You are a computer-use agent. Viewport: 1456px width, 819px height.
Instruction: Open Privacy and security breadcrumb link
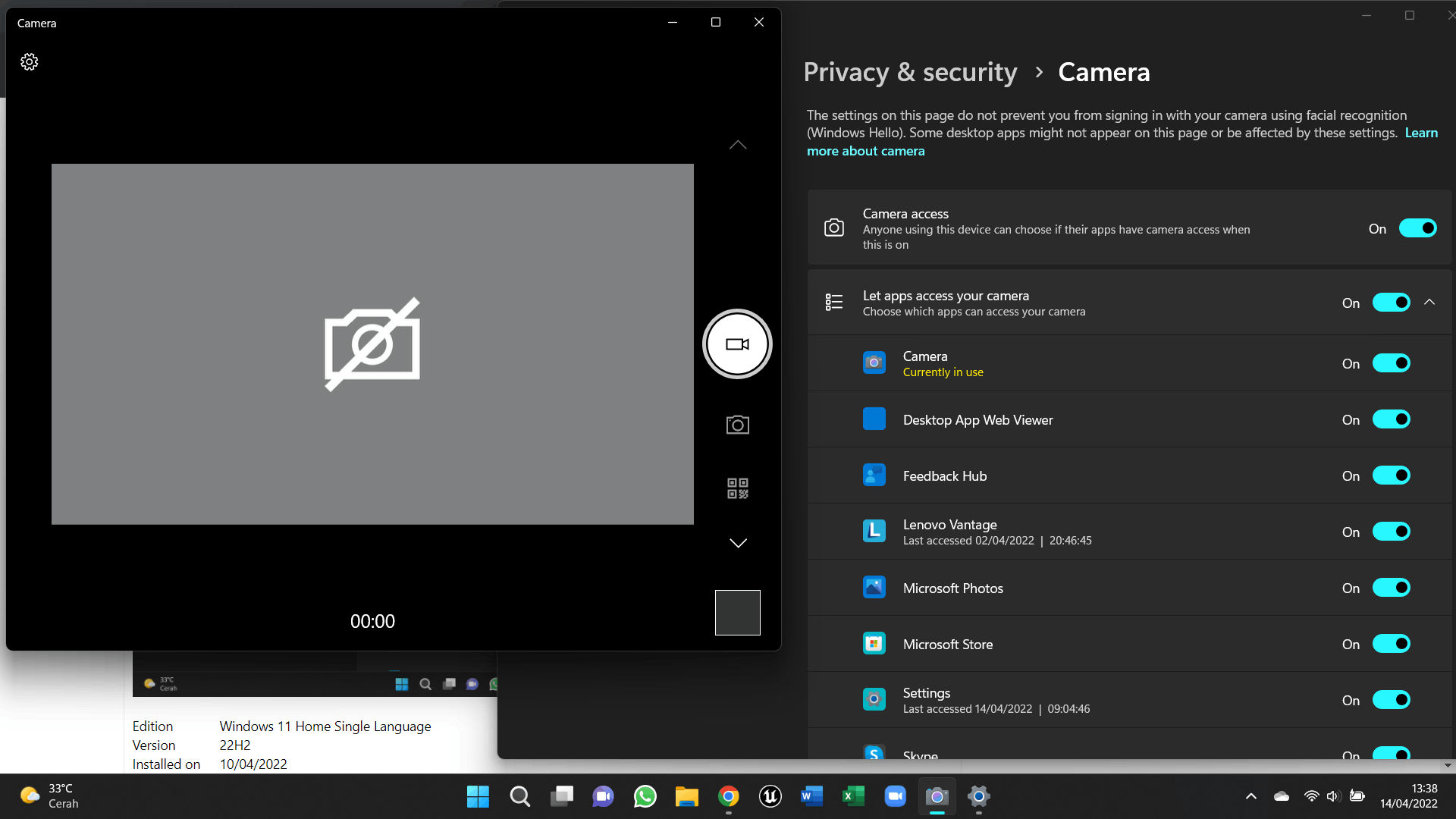pyautogui.click(x=911, y=71)
